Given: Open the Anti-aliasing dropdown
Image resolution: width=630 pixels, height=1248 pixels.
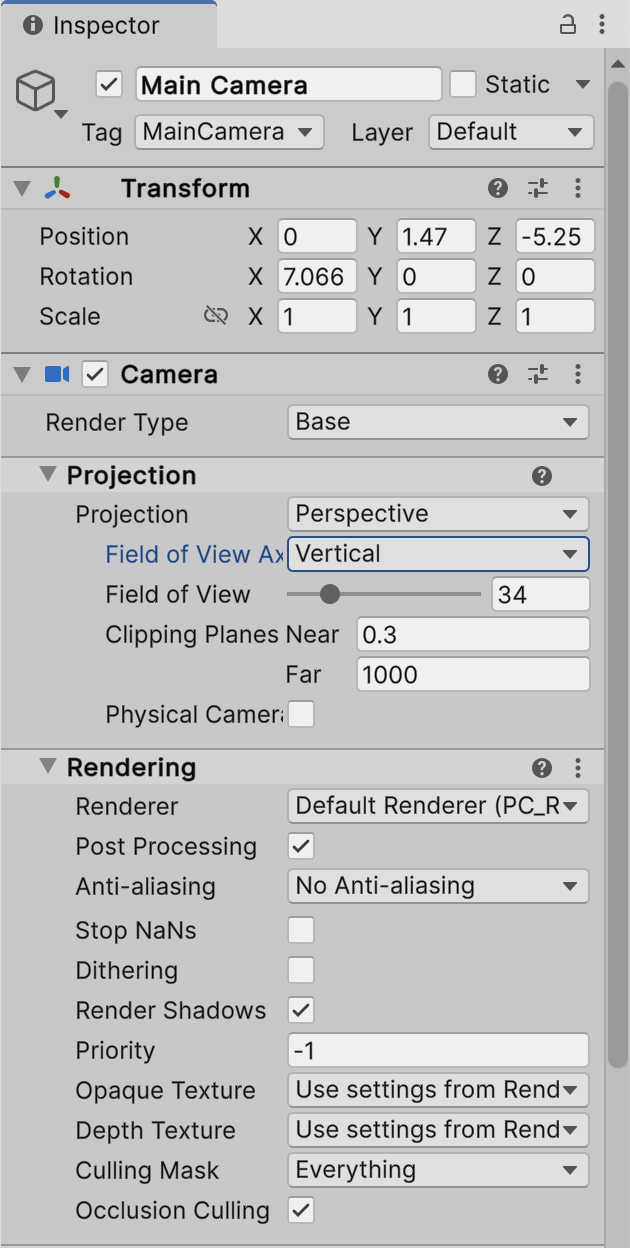Looking at the screenshot, I should [x=438, y=886].
